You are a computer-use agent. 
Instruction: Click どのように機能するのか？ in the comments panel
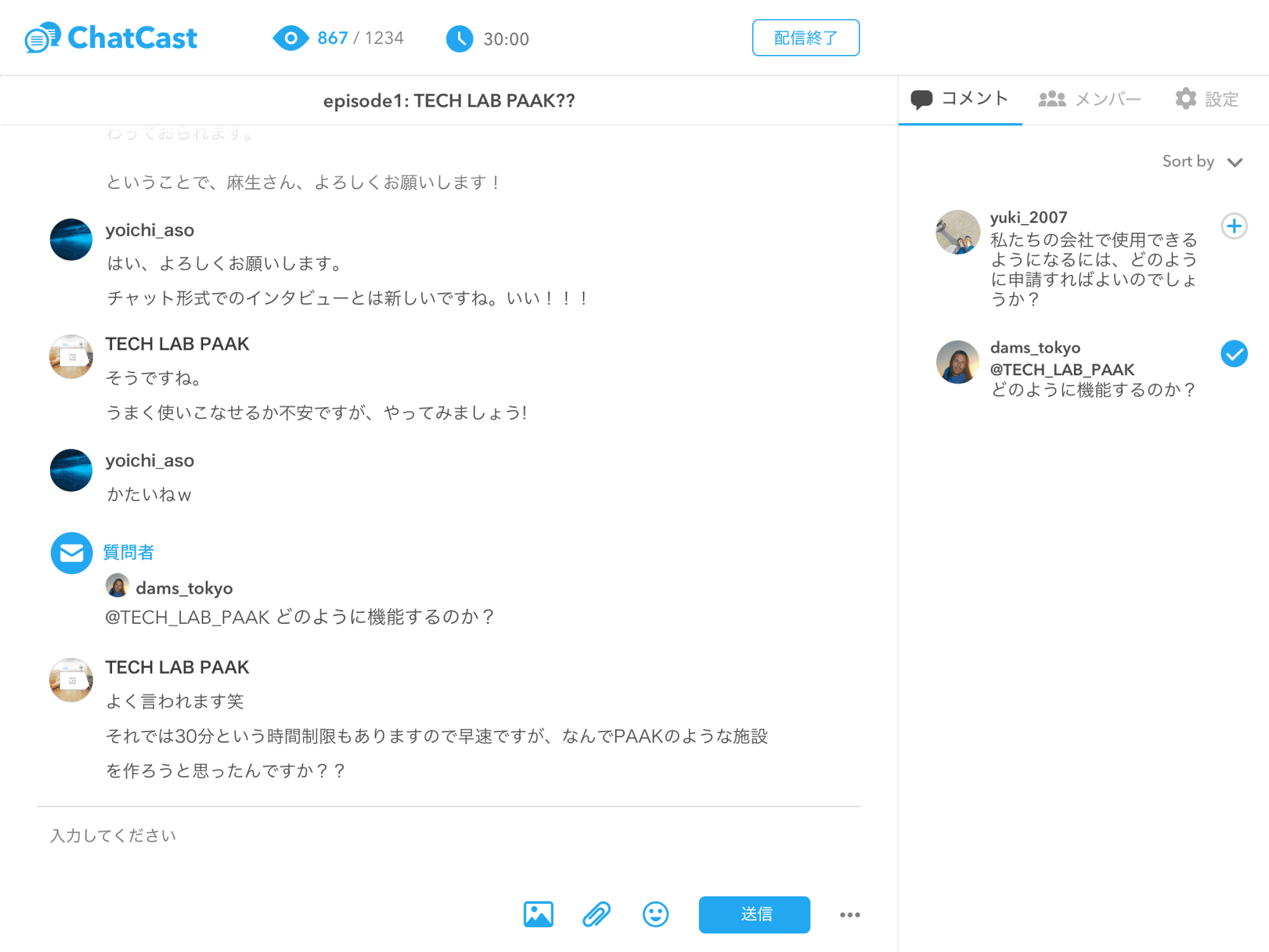(x=1094, y=390)
